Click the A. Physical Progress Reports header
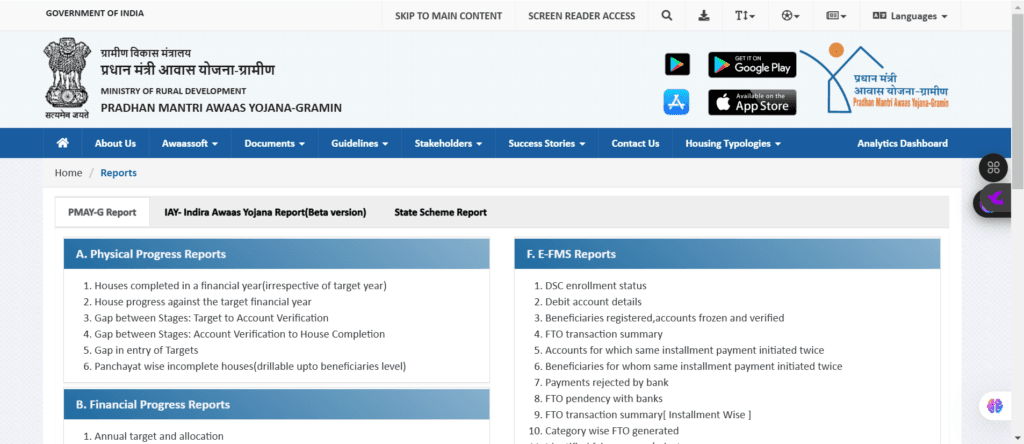Viewport: 1024px width, 444px height. tap(276, 254)
